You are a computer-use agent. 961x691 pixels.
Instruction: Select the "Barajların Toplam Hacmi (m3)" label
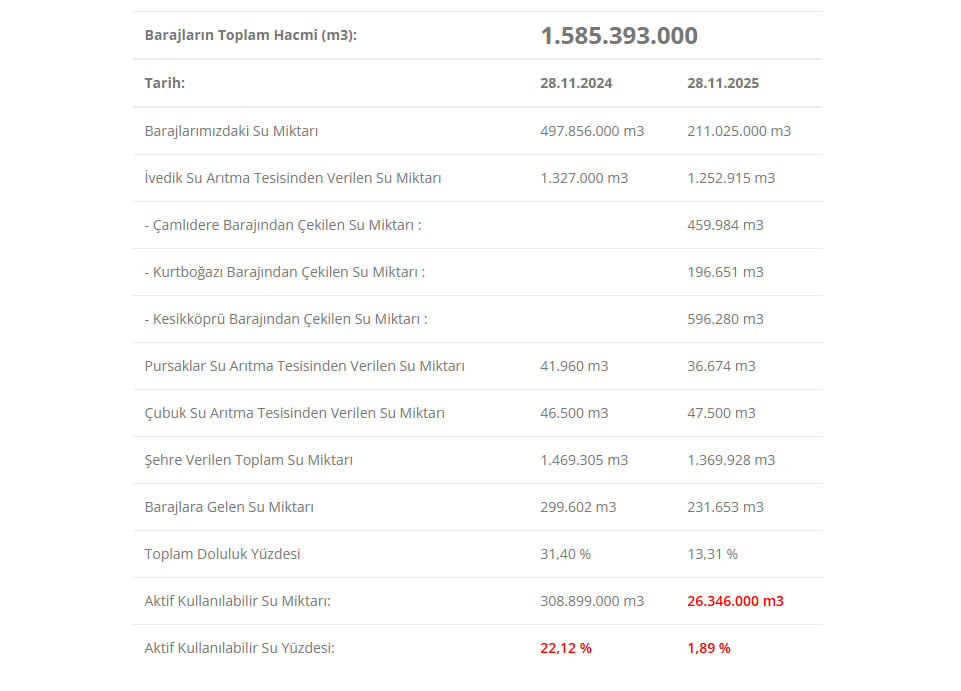pyautogui.click(x=250, y=35)
